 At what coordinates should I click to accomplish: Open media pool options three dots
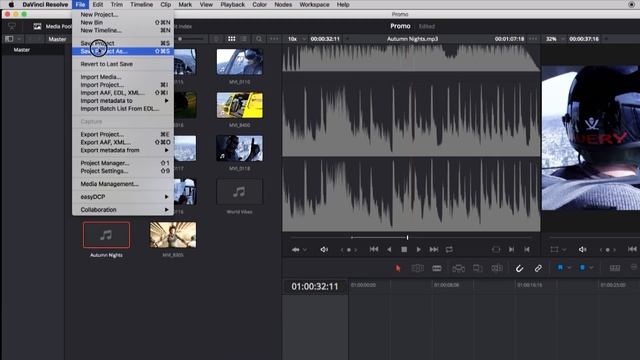pos(274,39)
